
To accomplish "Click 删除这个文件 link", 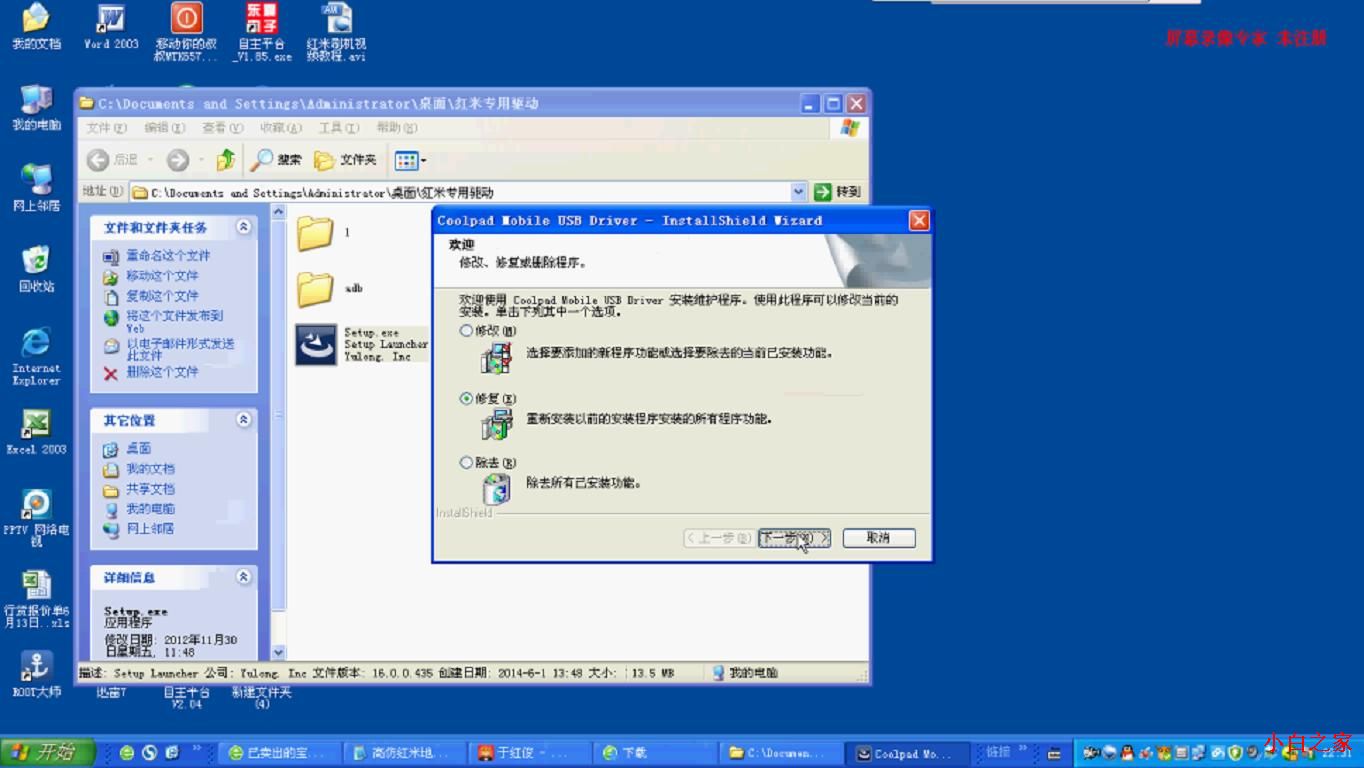I will pos(162,372).
